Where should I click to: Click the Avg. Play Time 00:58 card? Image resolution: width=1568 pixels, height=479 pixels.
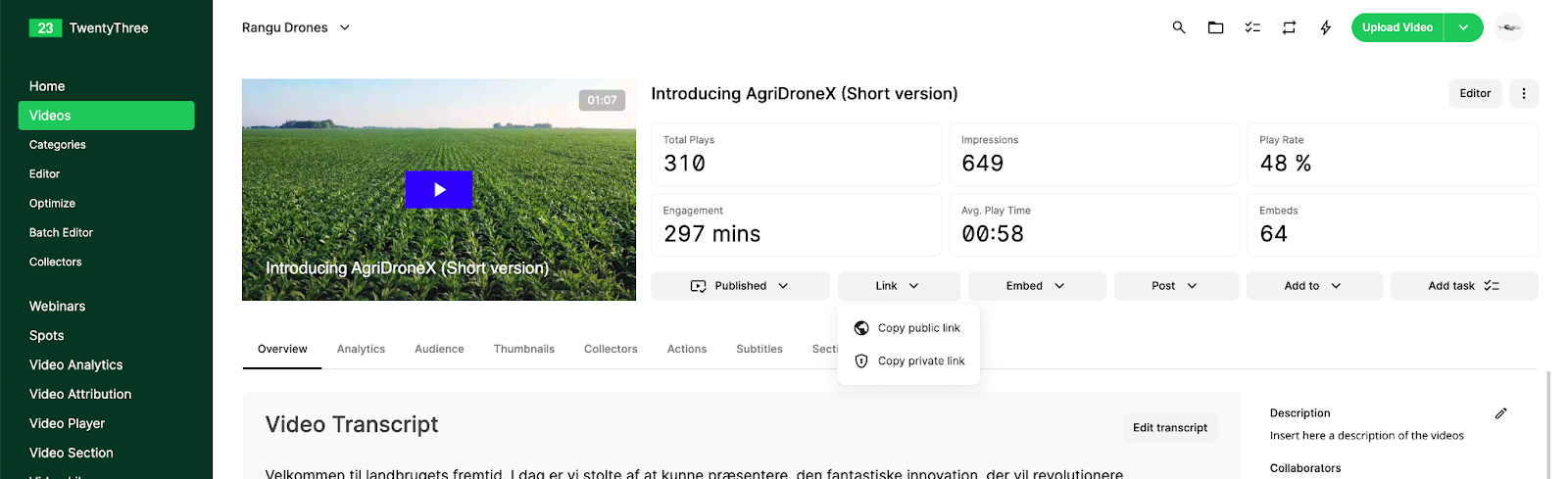[1095, 225]
